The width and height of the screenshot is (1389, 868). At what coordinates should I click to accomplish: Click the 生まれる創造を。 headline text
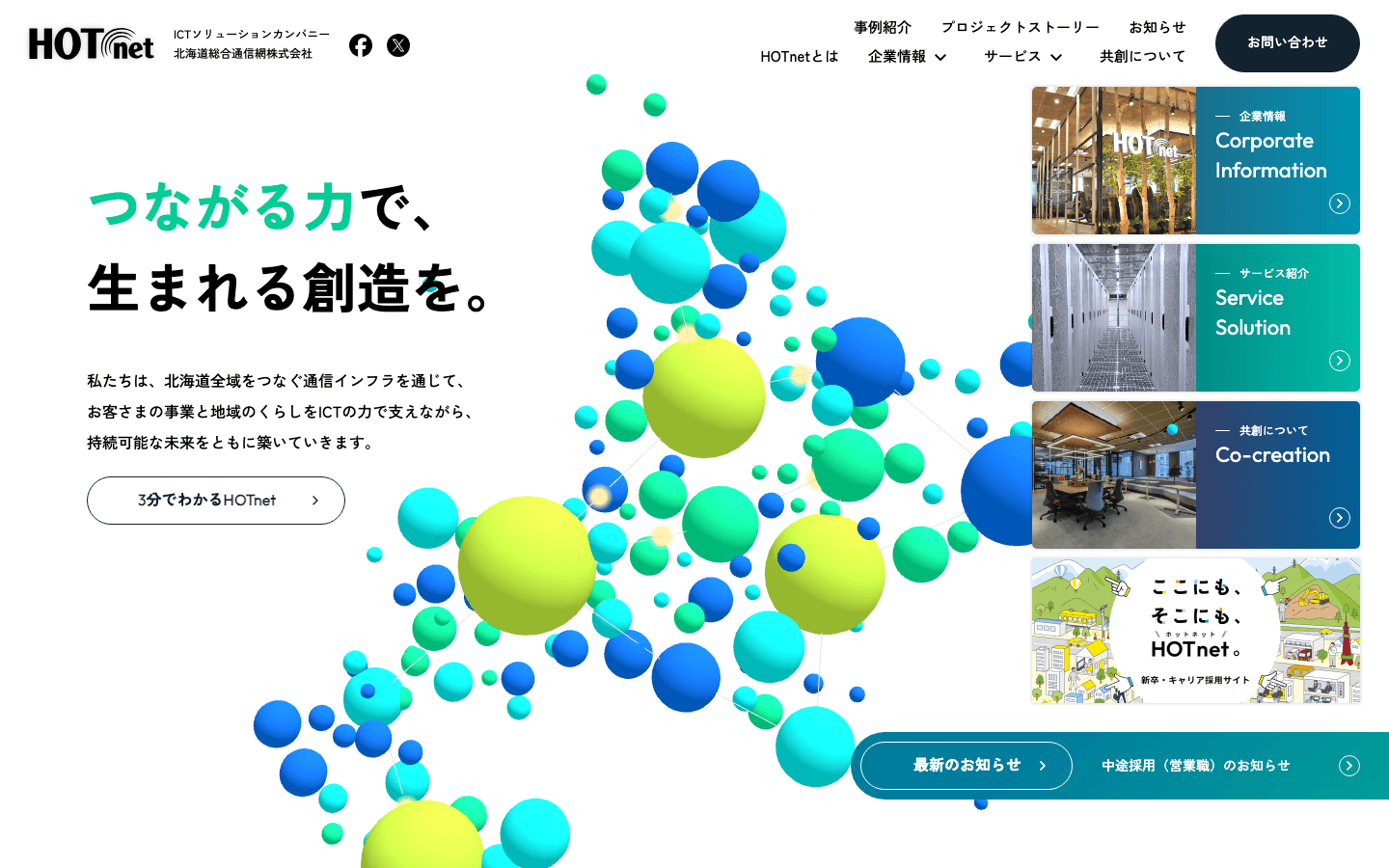[291, 288]
